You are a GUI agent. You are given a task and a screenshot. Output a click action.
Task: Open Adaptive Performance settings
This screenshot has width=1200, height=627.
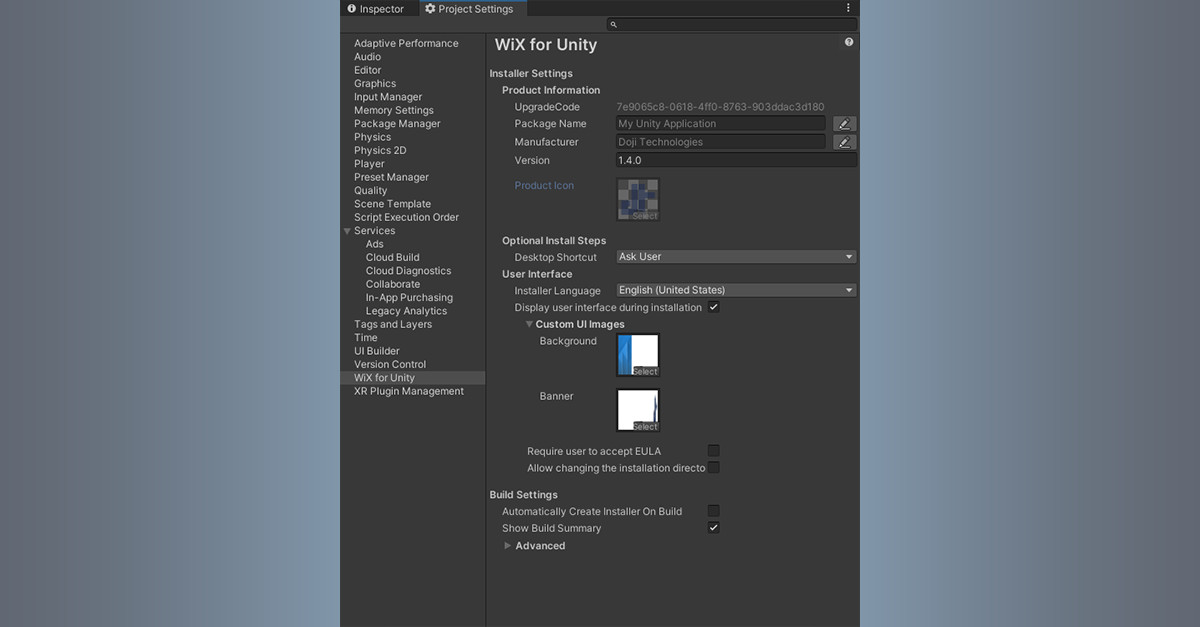tap(406, 44)
